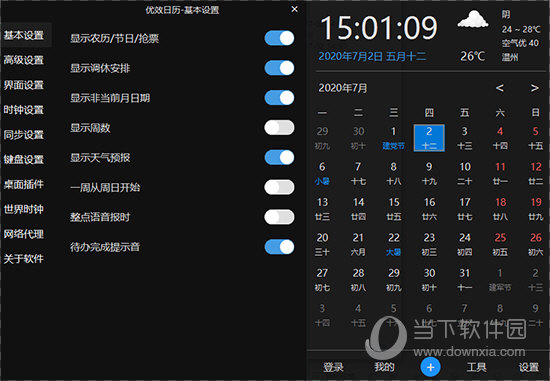Viewport: 550px width, 381px height.
Task: Select July 22 大暑
Action: 394,244
